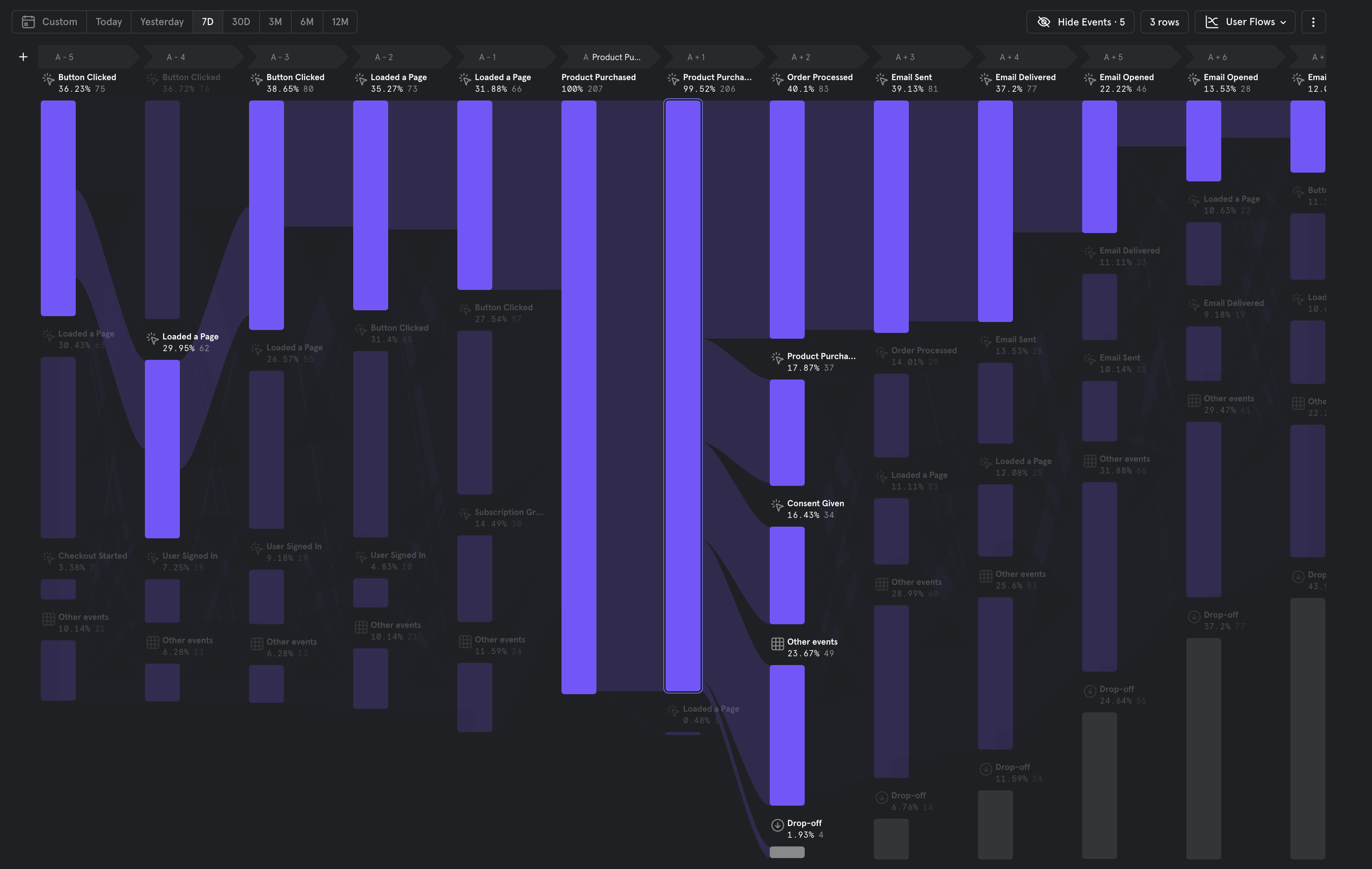Viewport: 1372px width, 869px height.
Task: Click event icon beside Email Sent 39.13%
Action: [x=882, y=79]
